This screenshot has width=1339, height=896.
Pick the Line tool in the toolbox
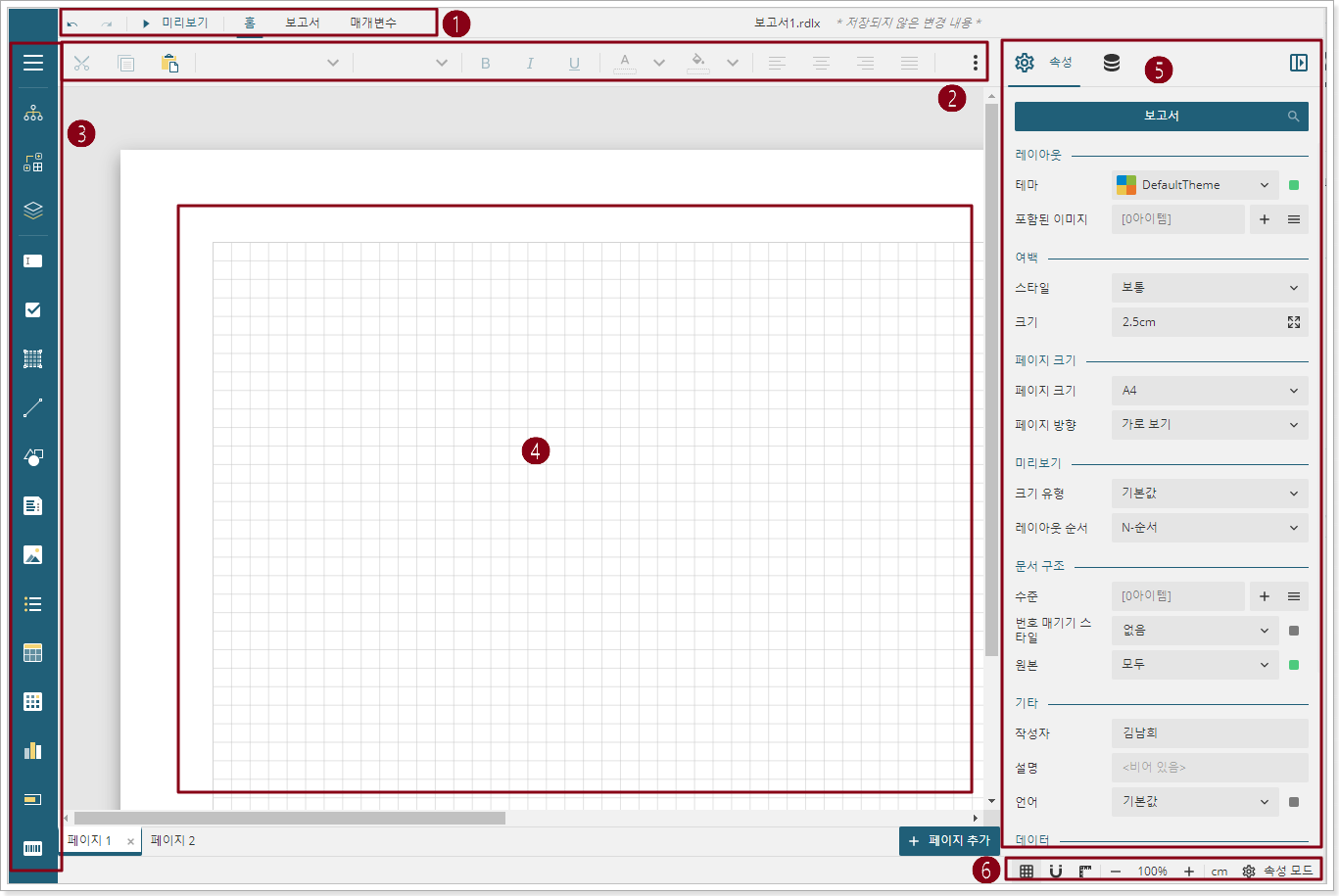pos(33,407)
